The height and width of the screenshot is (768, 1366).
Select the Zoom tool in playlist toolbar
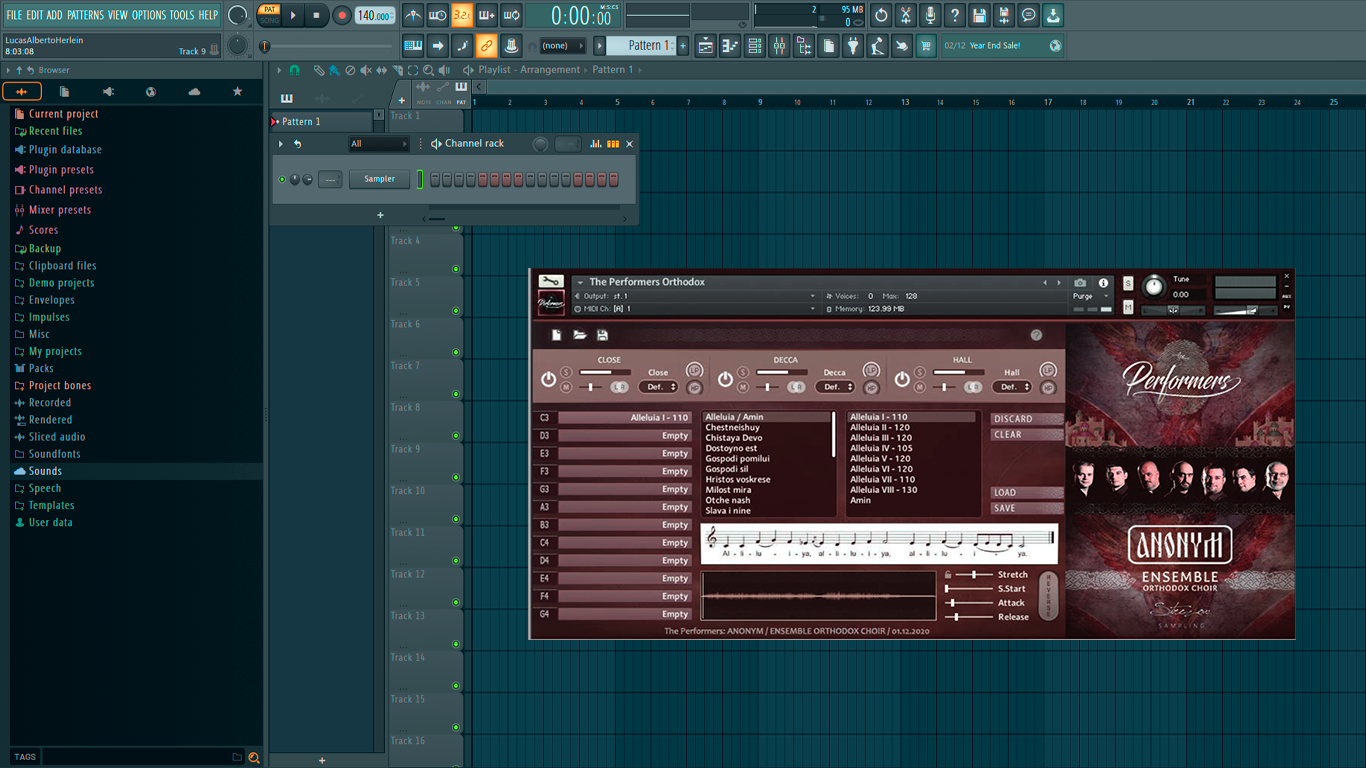pos(428,70)
